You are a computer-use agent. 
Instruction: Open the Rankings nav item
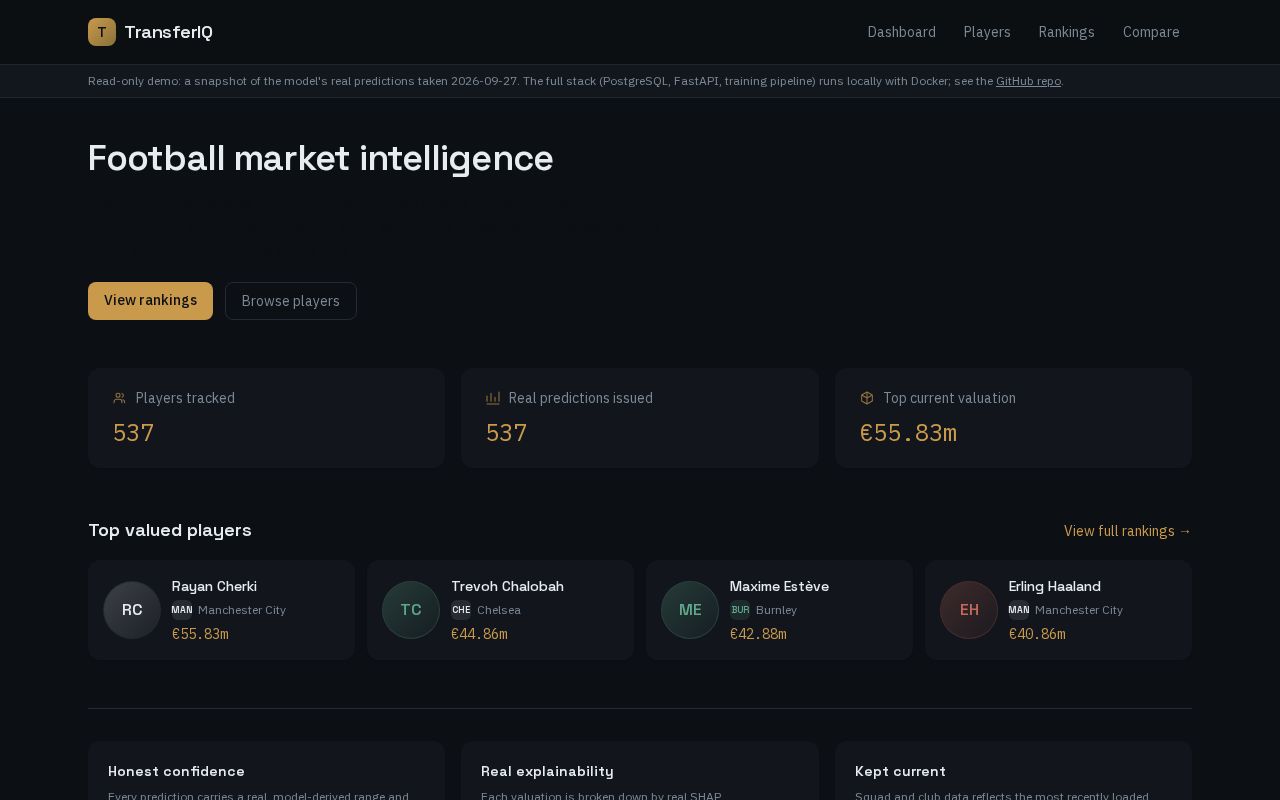pos(1067,32)
